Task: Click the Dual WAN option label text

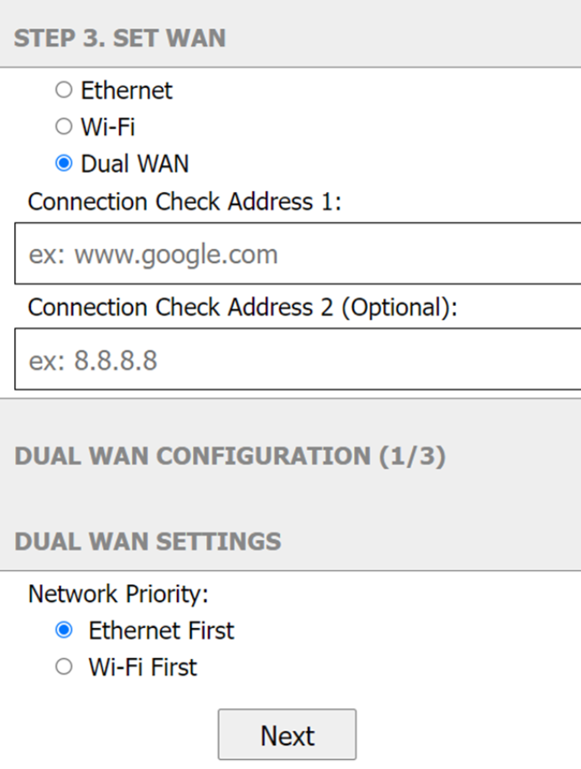Action: click(x=135, y=164)
